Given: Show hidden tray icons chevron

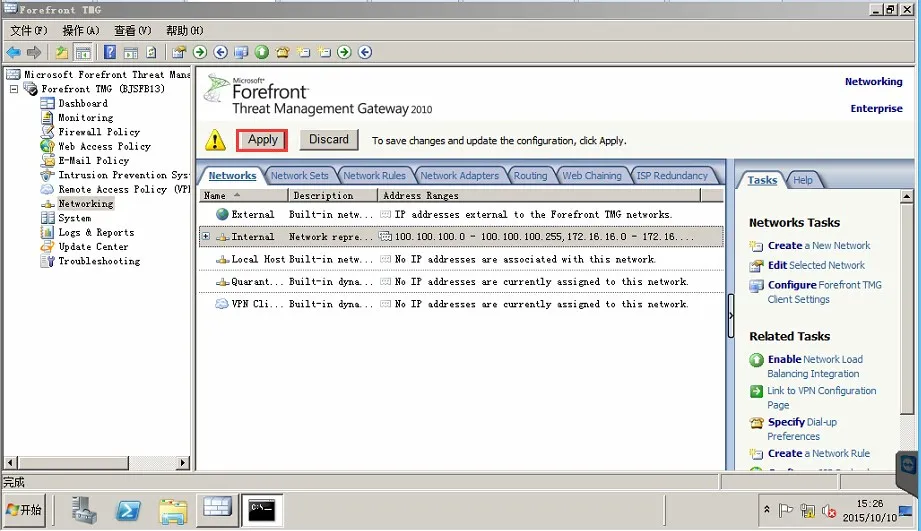Looking at the screenshot, I should tap(767, 509).
